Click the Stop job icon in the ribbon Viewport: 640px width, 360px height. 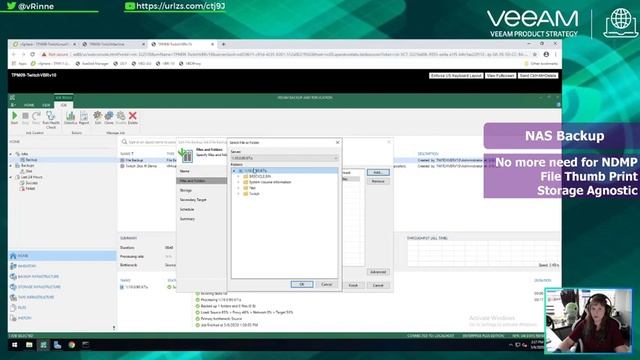click(x=25, y=116)
